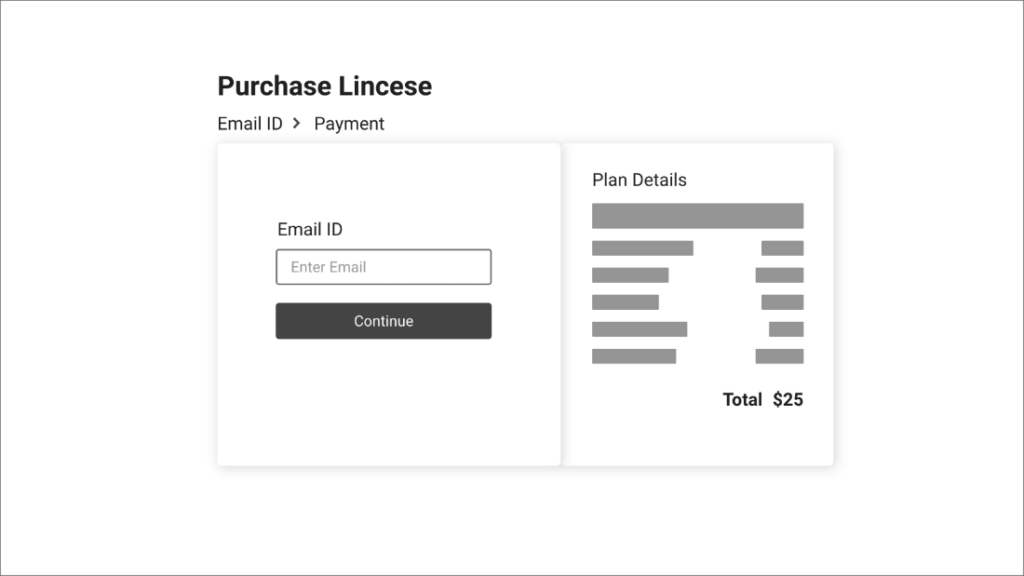Viewport: 1024px width, 576px height.
Task: Click the Enter Email input field
Action: 383,266
